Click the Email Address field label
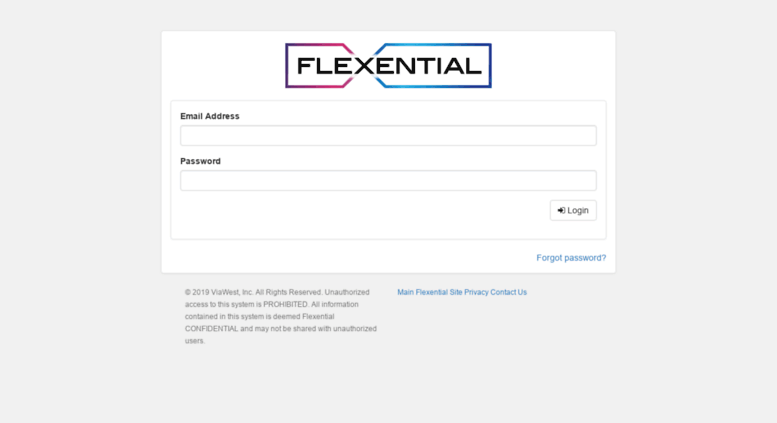This screenshot has height=423, width=777. pos(210,116)
